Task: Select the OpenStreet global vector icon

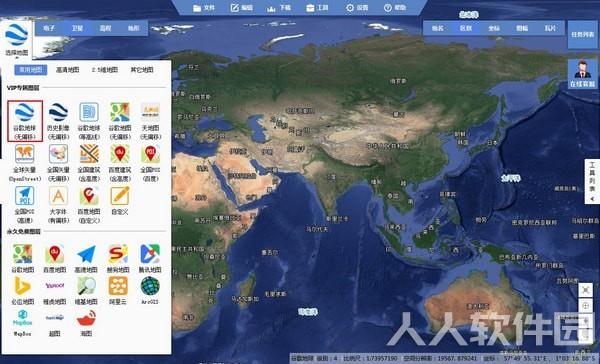Action: point(24,154)
